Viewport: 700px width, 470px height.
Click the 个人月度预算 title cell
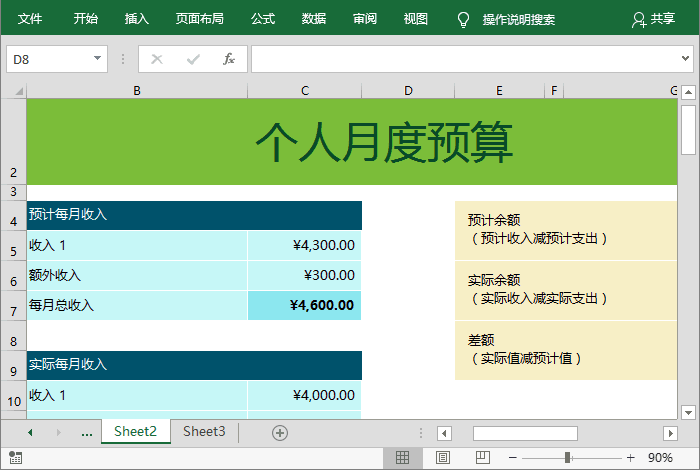[x=352, y=141]
